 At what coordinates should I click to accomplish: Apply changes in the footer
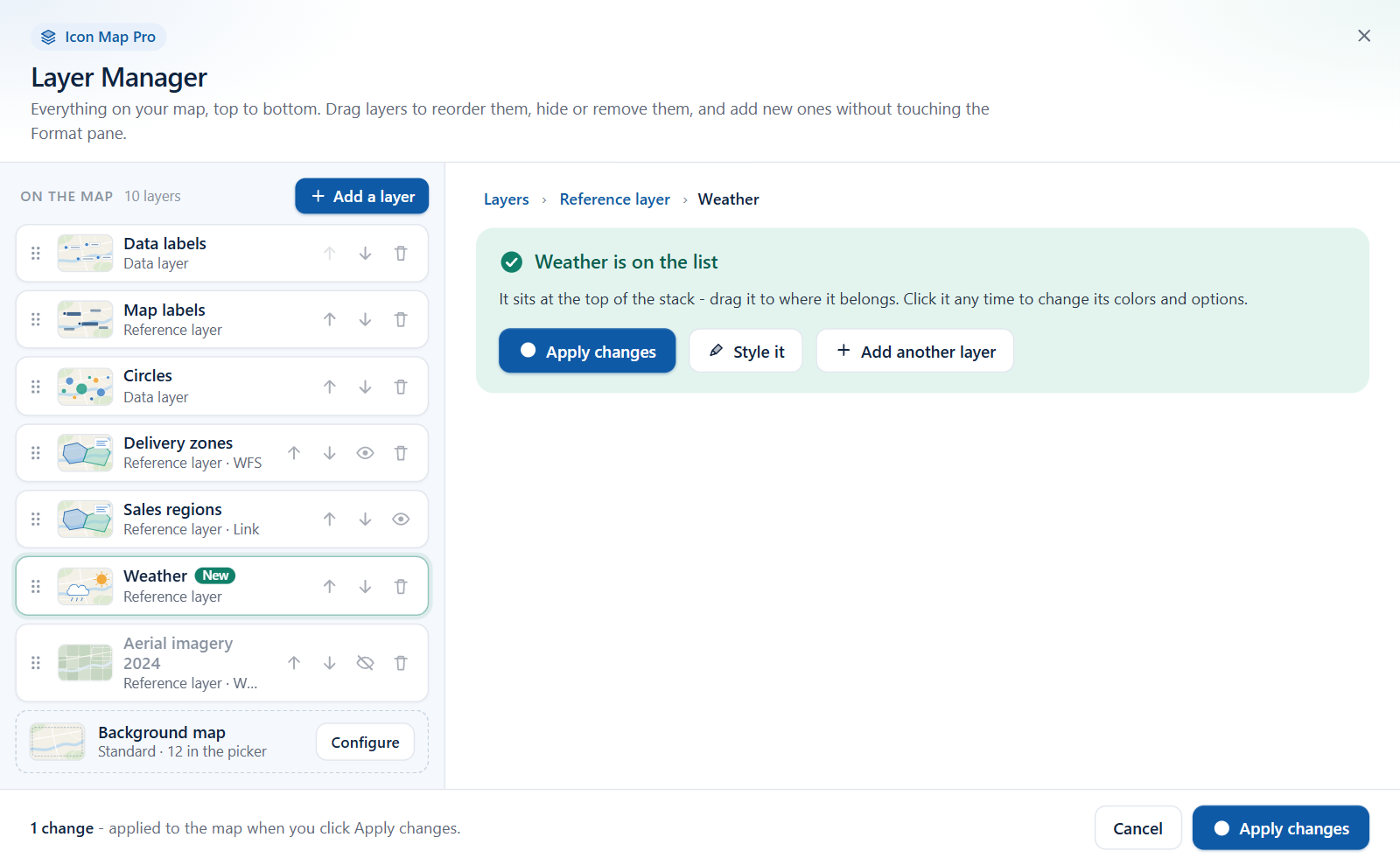tap(1281, 827)
